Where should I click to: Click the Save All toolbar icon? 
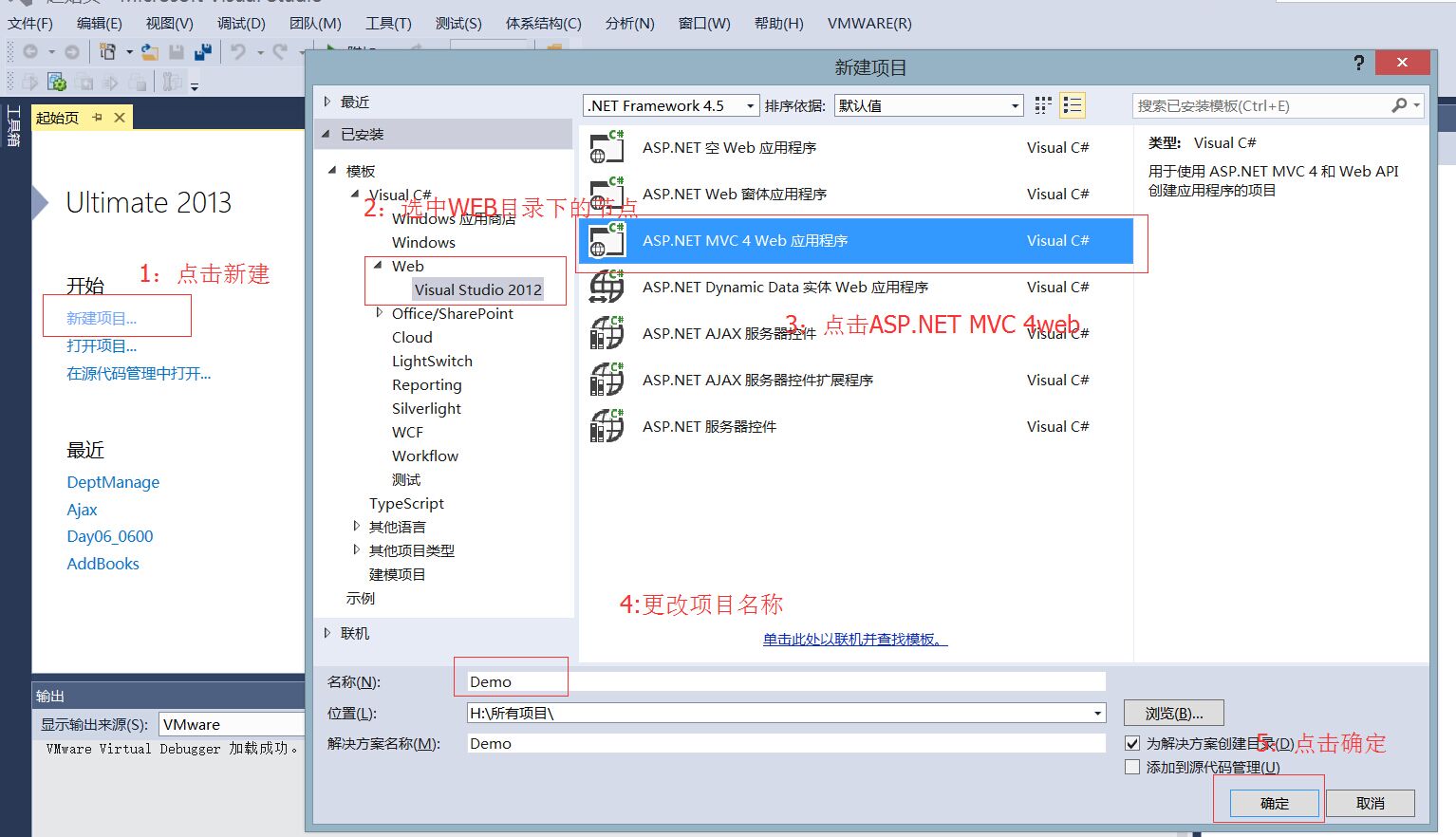tap(203, 52)
